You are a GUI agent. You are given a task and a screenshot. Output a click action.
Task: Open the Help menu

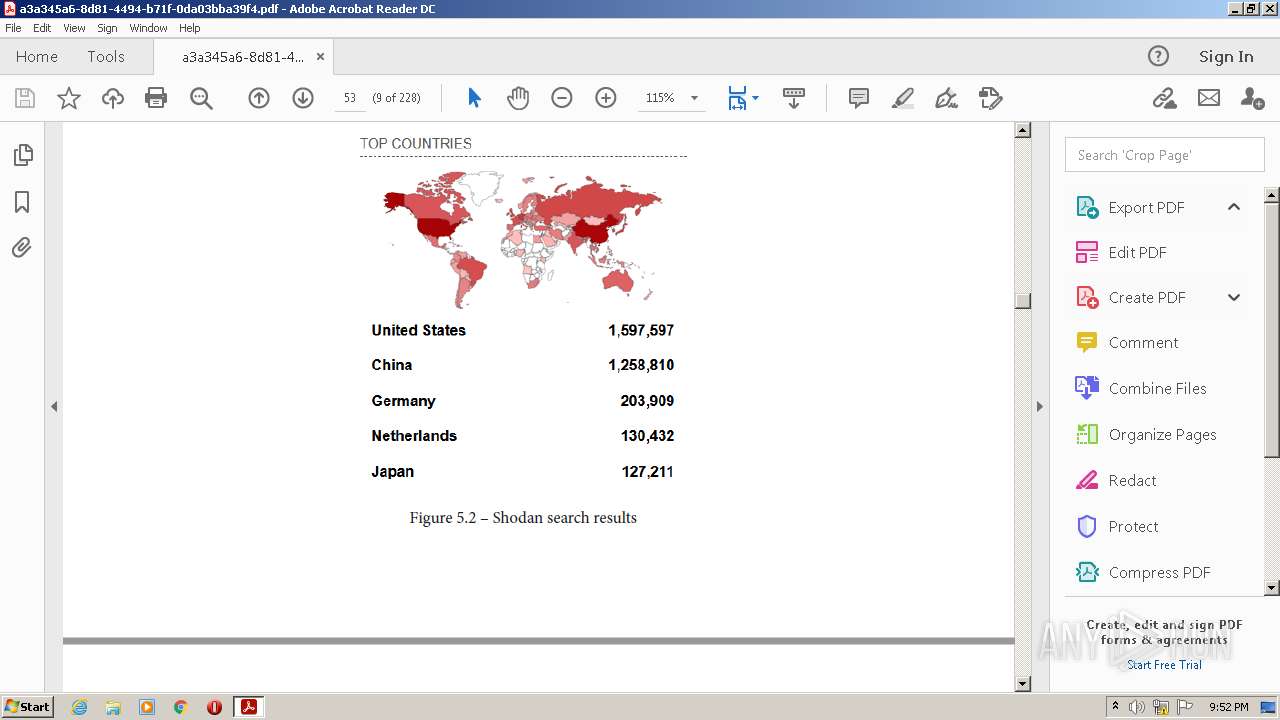[x=190, y=28]
